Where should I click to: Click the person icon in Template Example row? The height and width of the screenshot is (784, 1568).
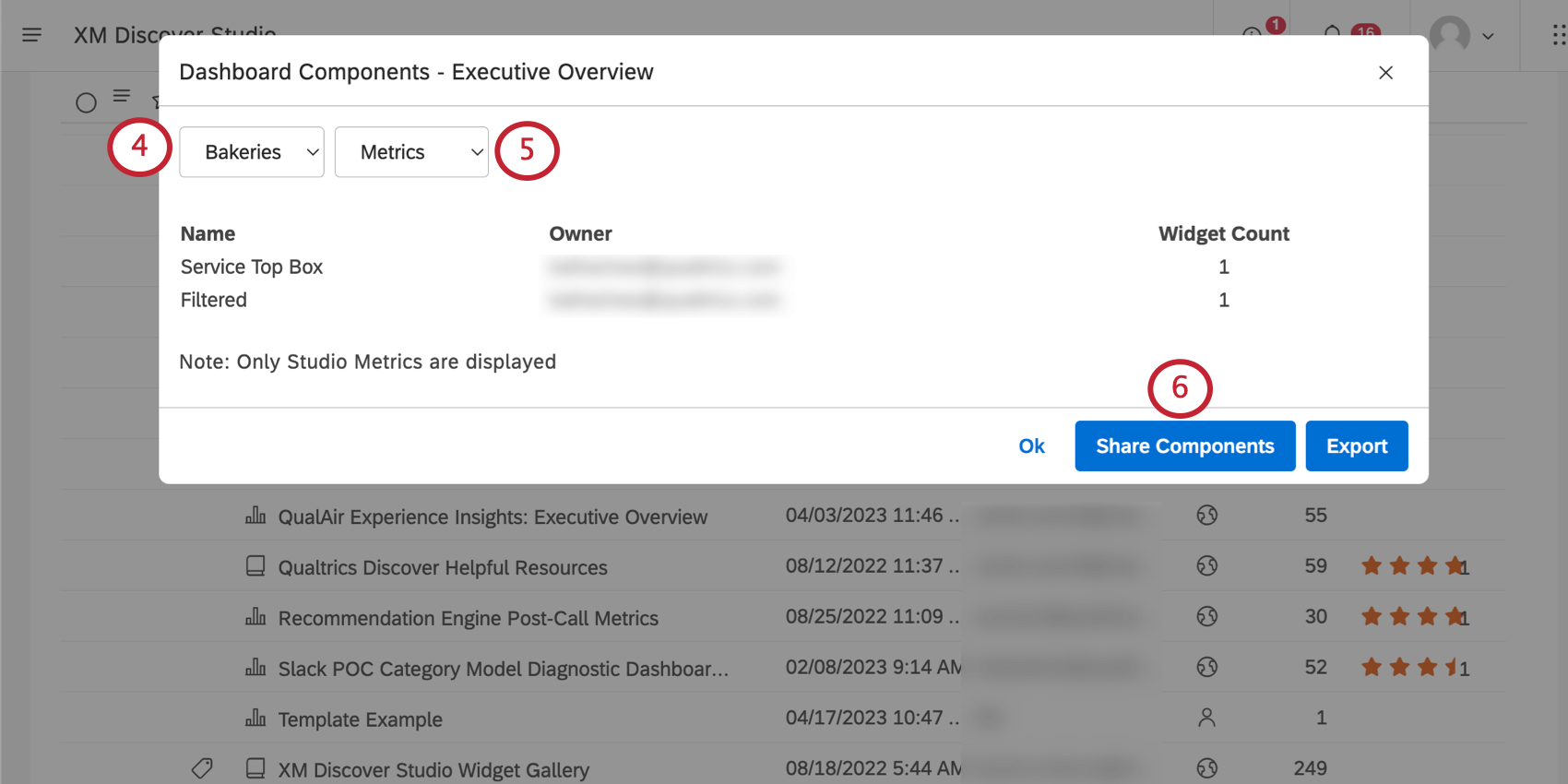coord(1206,718)
